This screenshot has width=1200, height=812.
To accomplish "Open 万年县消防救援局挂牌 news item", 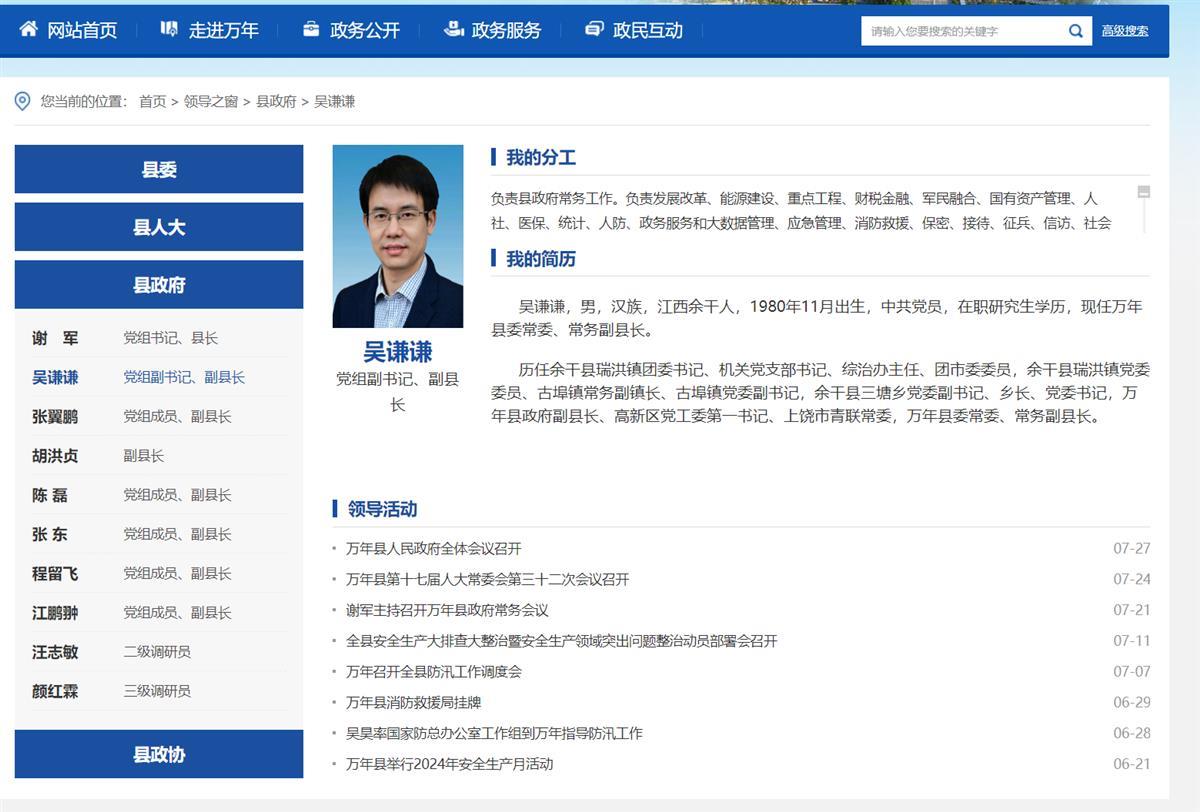I will [413, 702].
